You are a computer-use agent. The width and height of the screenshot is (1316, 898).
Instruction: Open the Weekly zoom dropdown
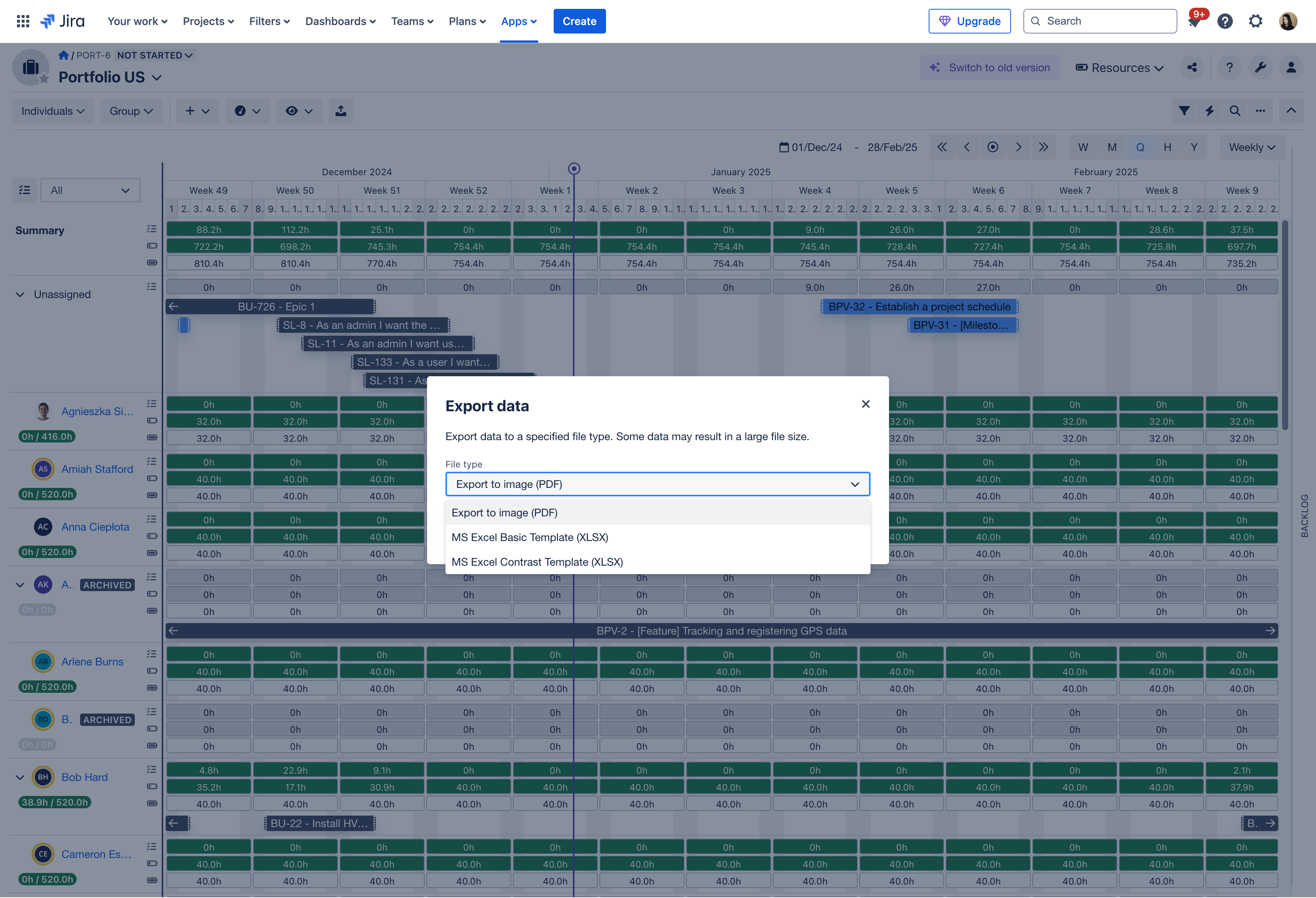[x=1251, y=147]
